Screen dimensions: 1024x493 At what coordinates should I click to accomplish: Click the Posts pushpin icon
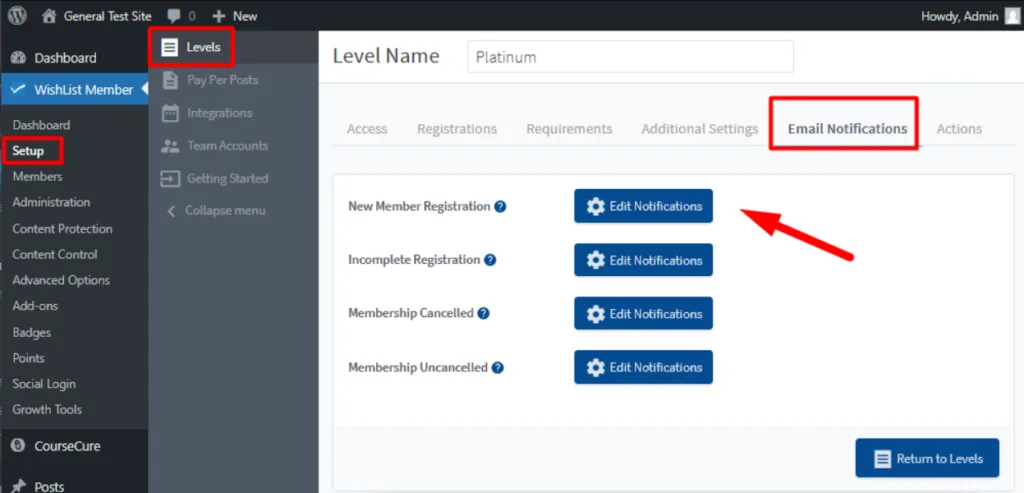[18, 486]
